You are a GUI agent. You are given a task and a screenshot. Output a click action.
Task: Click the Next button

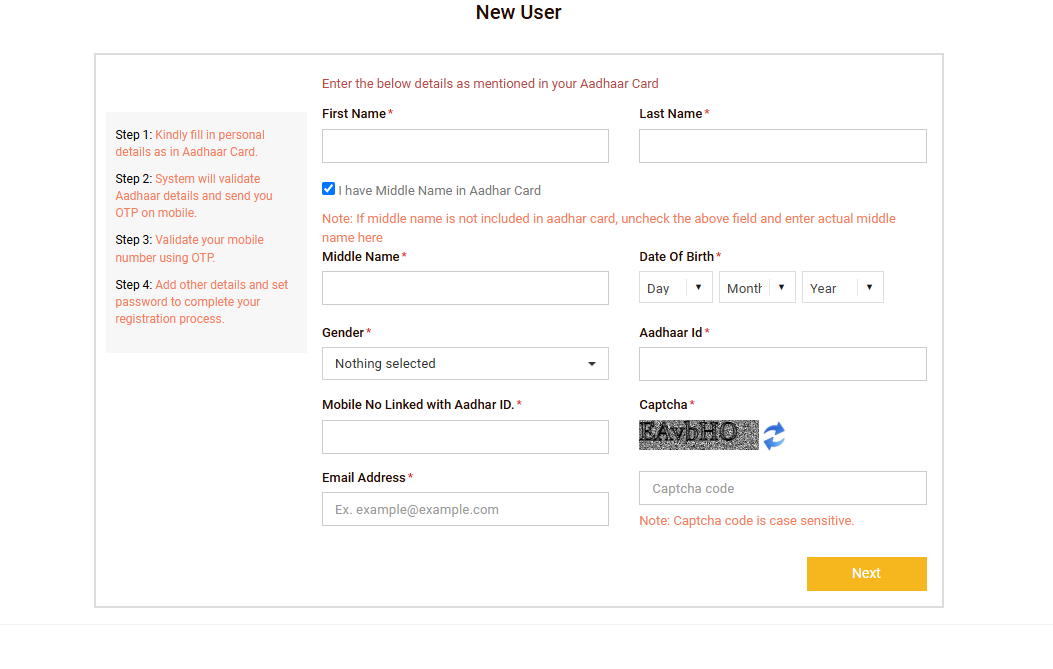(866, 574)
